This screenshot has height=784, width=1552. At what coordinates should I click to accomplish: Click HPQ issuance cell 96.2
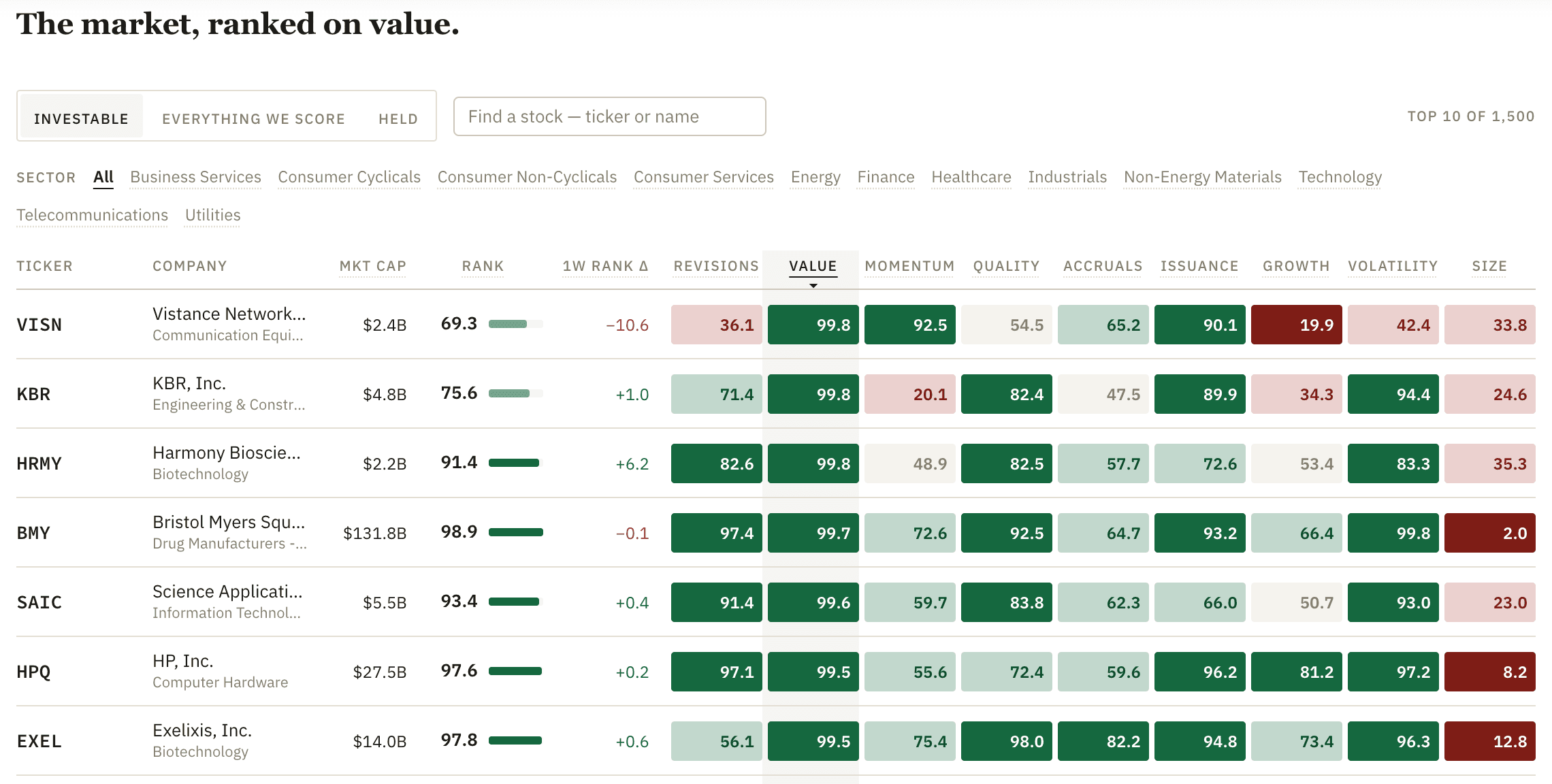click(x=1199, y=672)
